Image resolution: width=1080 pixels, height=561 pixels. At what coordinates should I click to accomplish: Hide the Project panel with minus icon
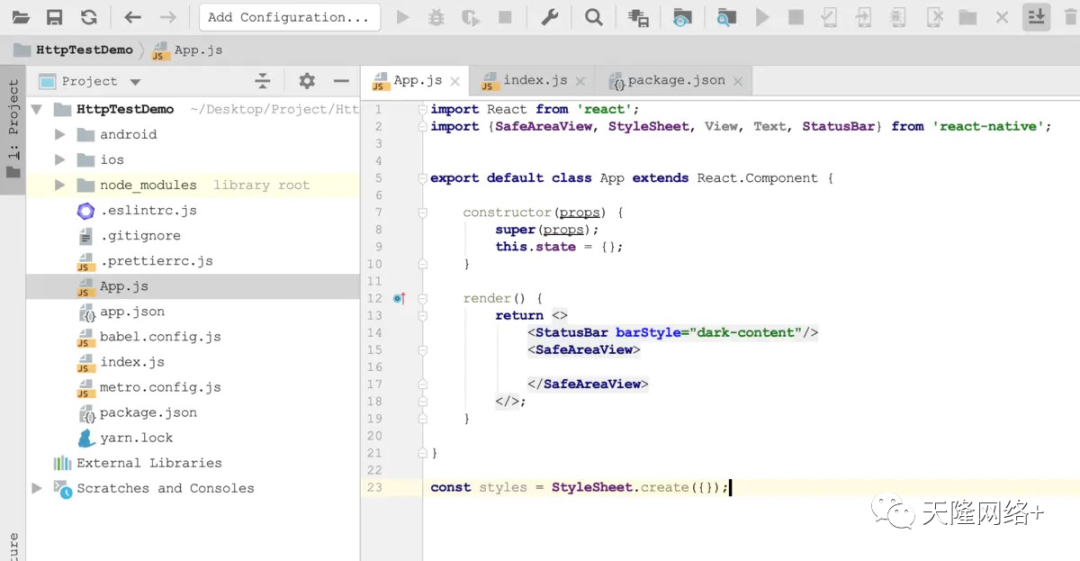(x=341, y=81)
